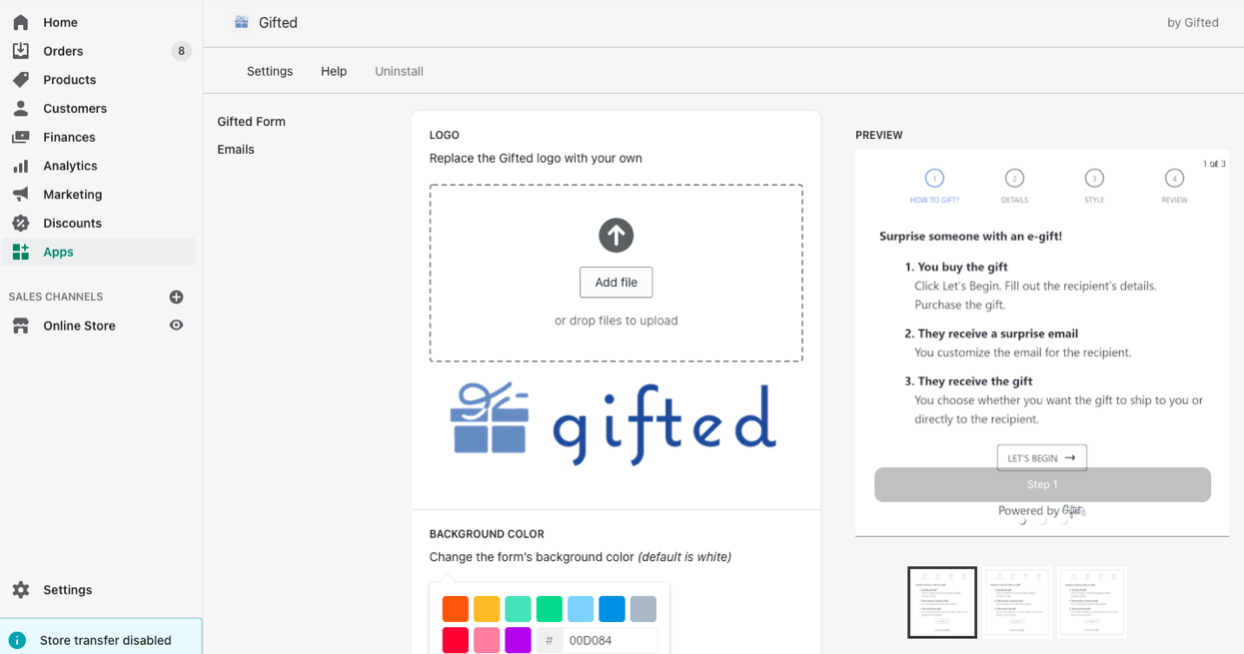
Task: Open the Marketing section
Action: pyautogui.click(x=72, y=194)
